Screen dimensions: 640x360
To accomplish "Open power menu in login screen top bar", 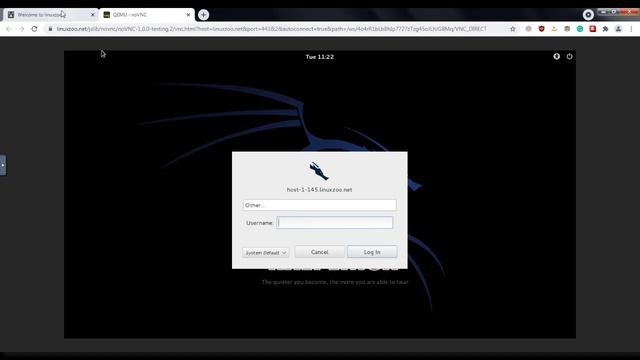I will tap(569, 56).
